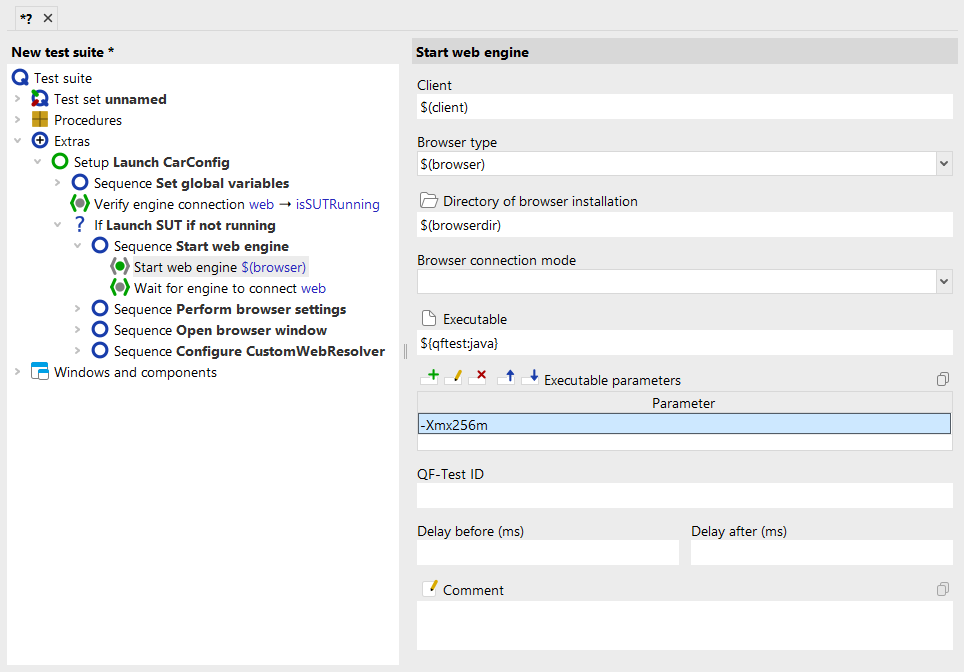964x672 pixels.
Task: Expand the Windows and components node
Action: coord(17,372)
